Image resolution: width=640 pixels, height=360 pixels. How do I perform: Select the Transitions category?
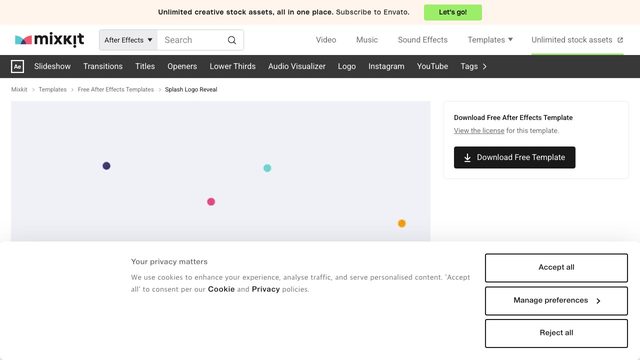(x=103, y=66)
